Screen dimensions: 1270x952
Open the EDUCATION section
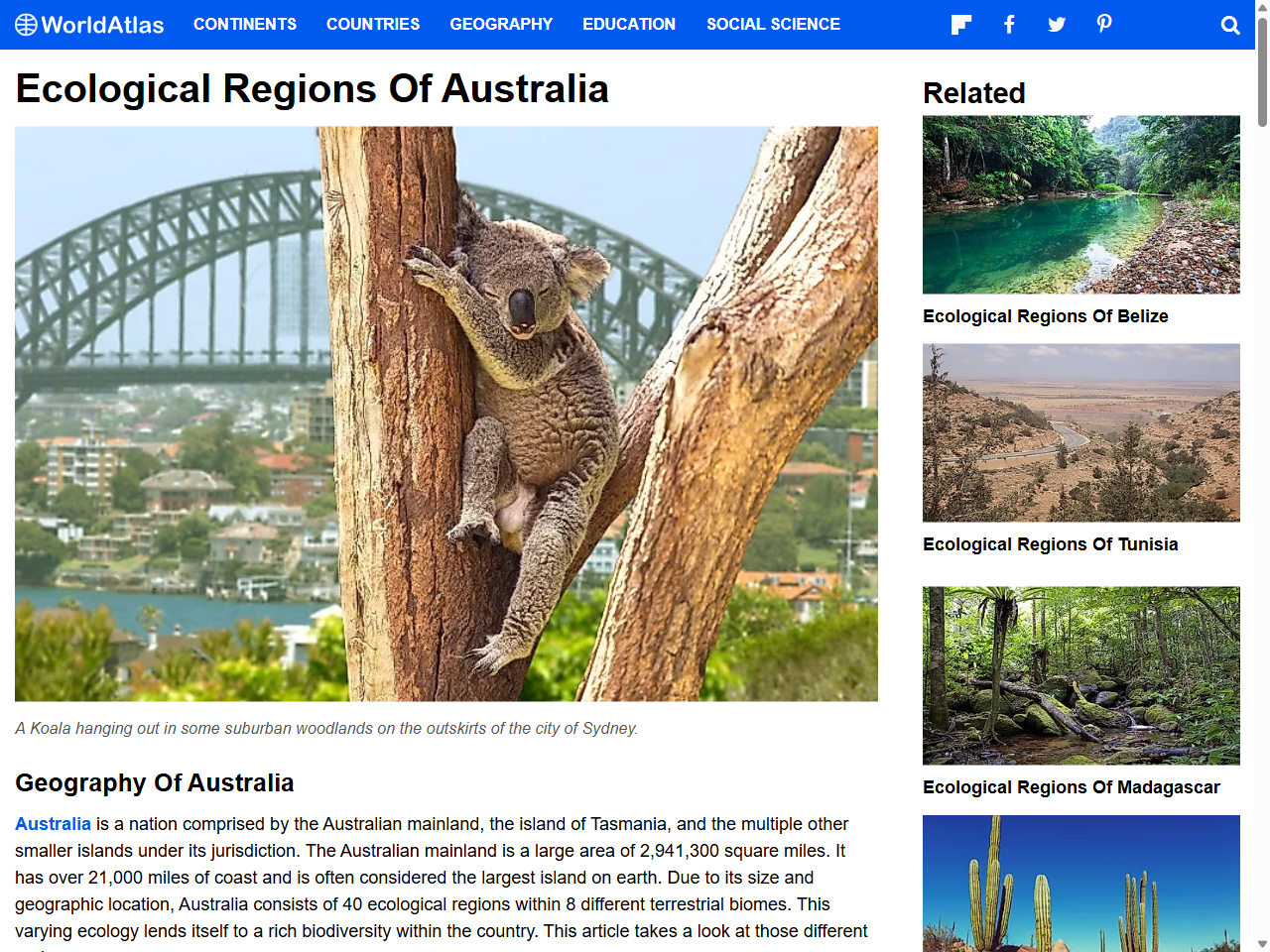[x=629, y=24]
